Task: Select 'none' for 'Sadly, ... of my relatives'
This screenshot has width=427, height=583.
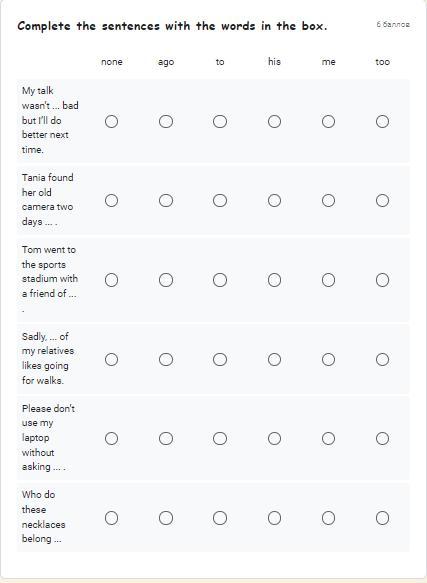Action: pos(112,359)
